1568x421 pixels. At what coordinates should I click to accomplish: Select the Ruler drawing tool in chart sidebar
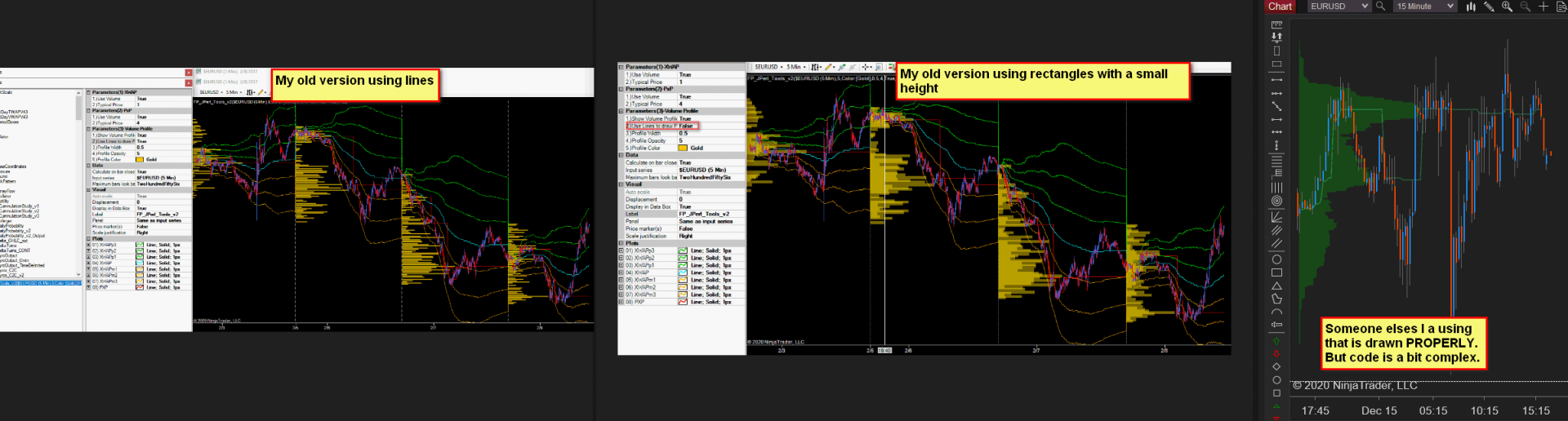coord(1276,24)
